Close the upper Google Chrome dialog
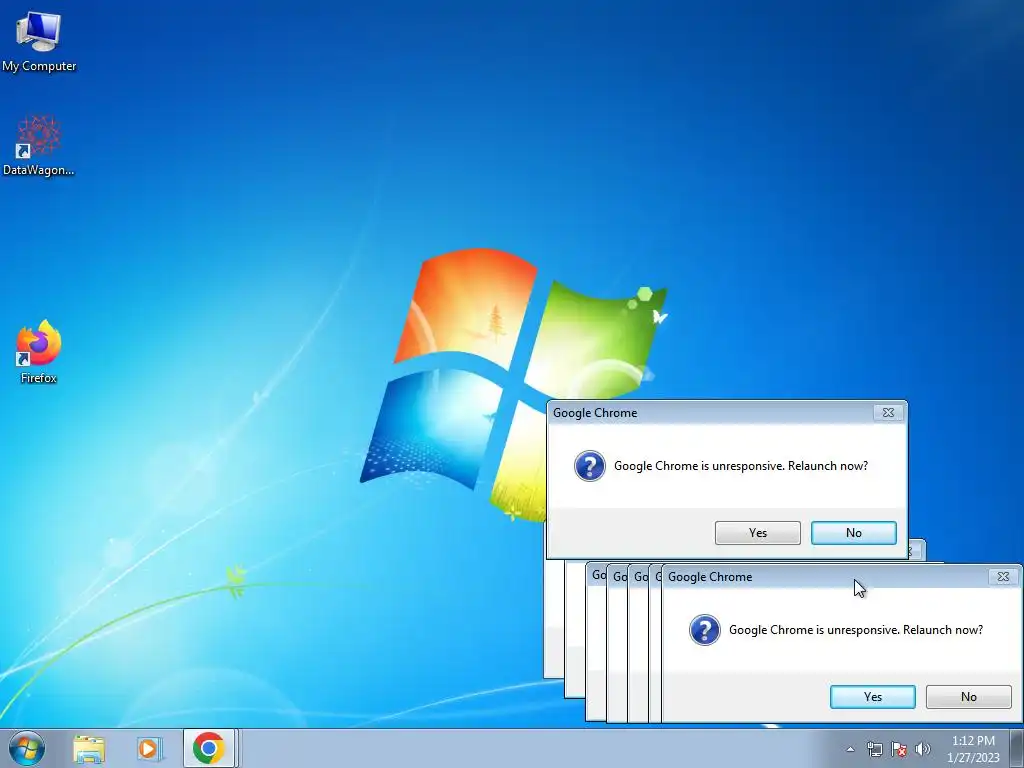1024x768 pixels. click(888, 413)
